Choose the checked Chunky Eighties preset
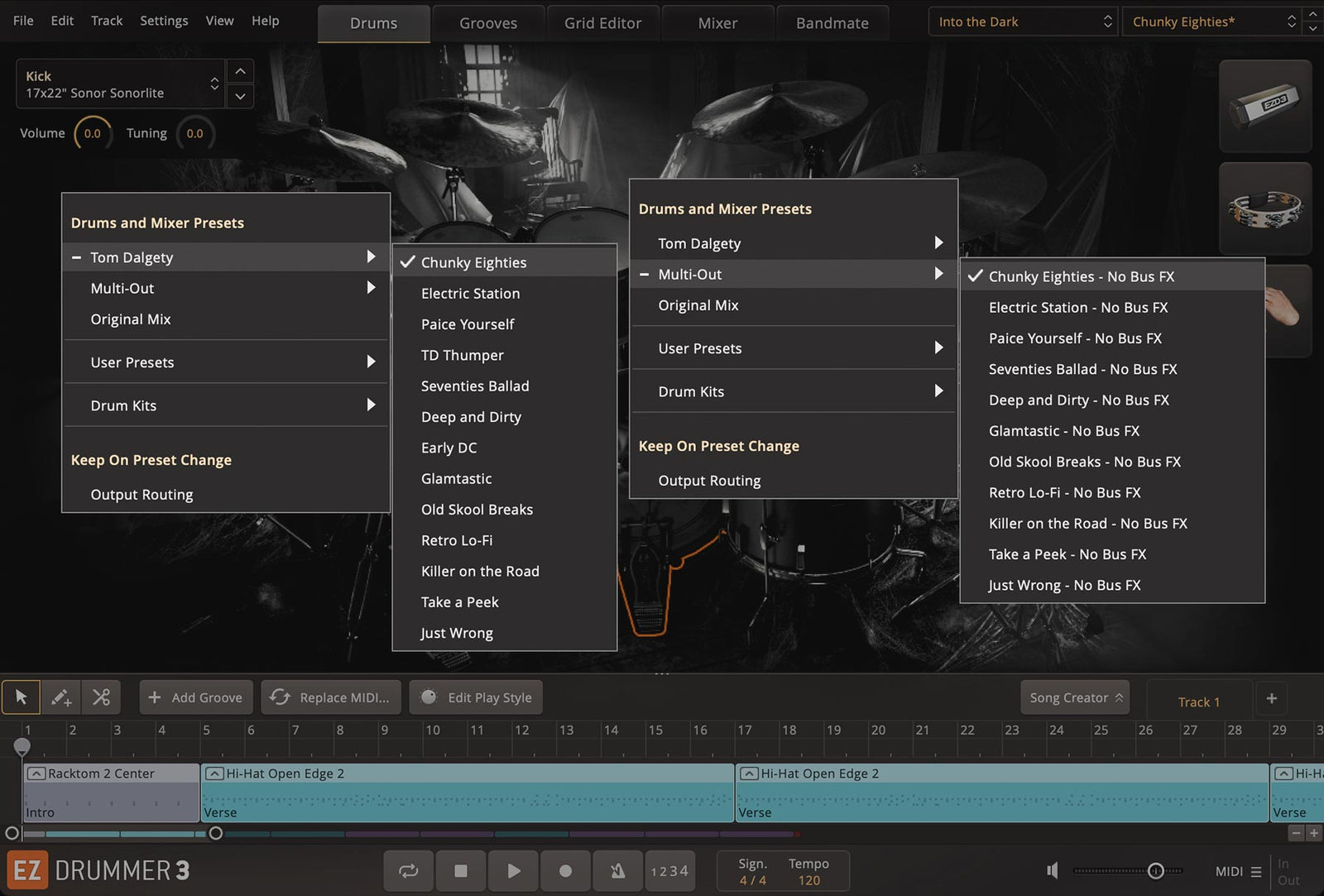The height and width of the screenshot is (896, 1324). pyautogui.click(x=505, y=262)
